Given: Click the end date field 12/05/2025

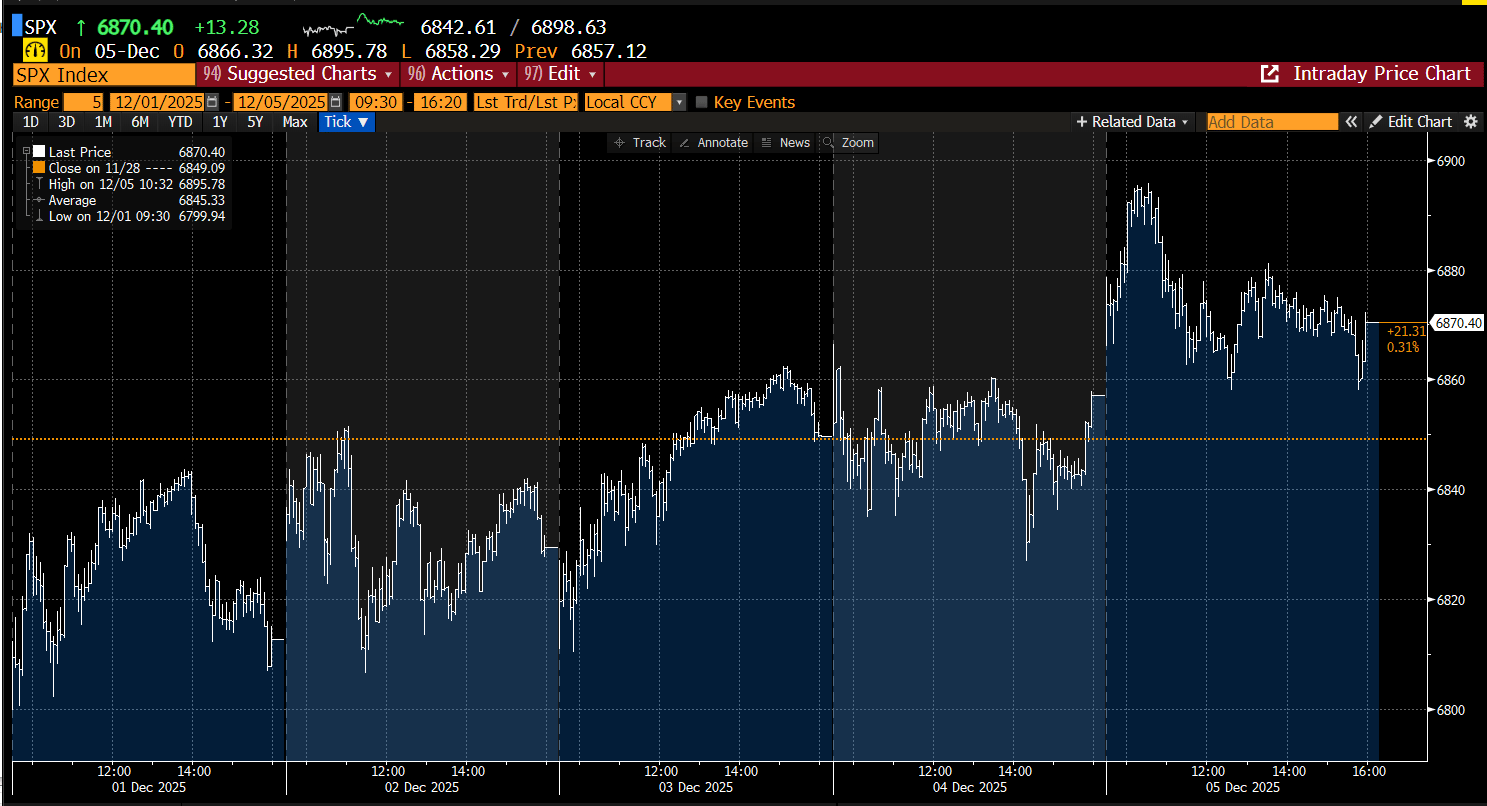Looking at the screenshot, I should 281,102.
